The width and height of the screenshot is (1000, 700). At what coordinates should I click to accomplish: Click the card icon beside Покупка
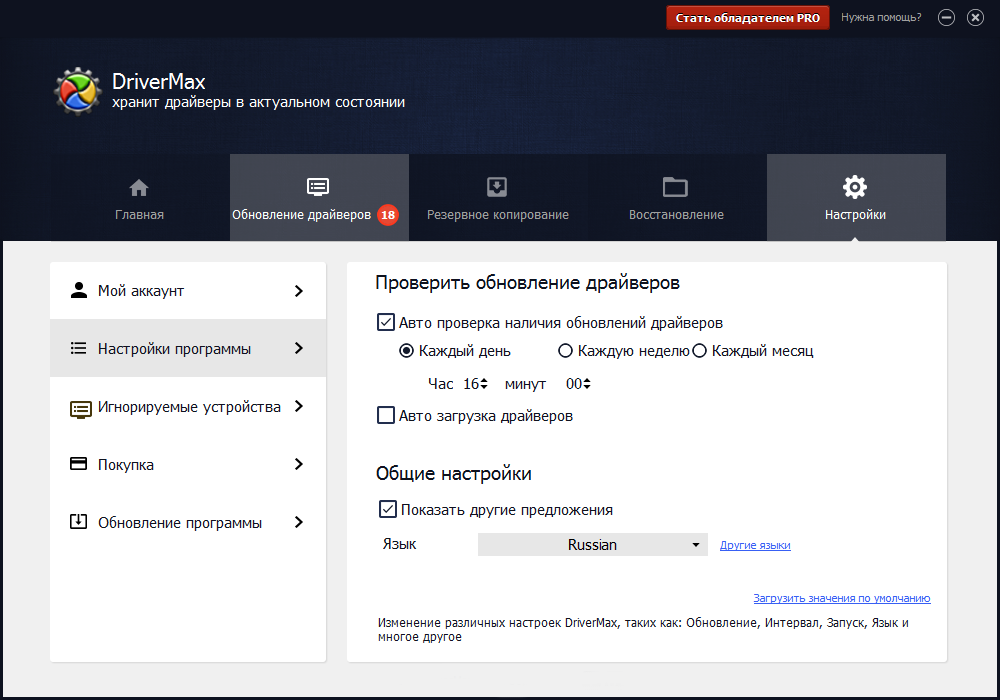click(78, 463)
